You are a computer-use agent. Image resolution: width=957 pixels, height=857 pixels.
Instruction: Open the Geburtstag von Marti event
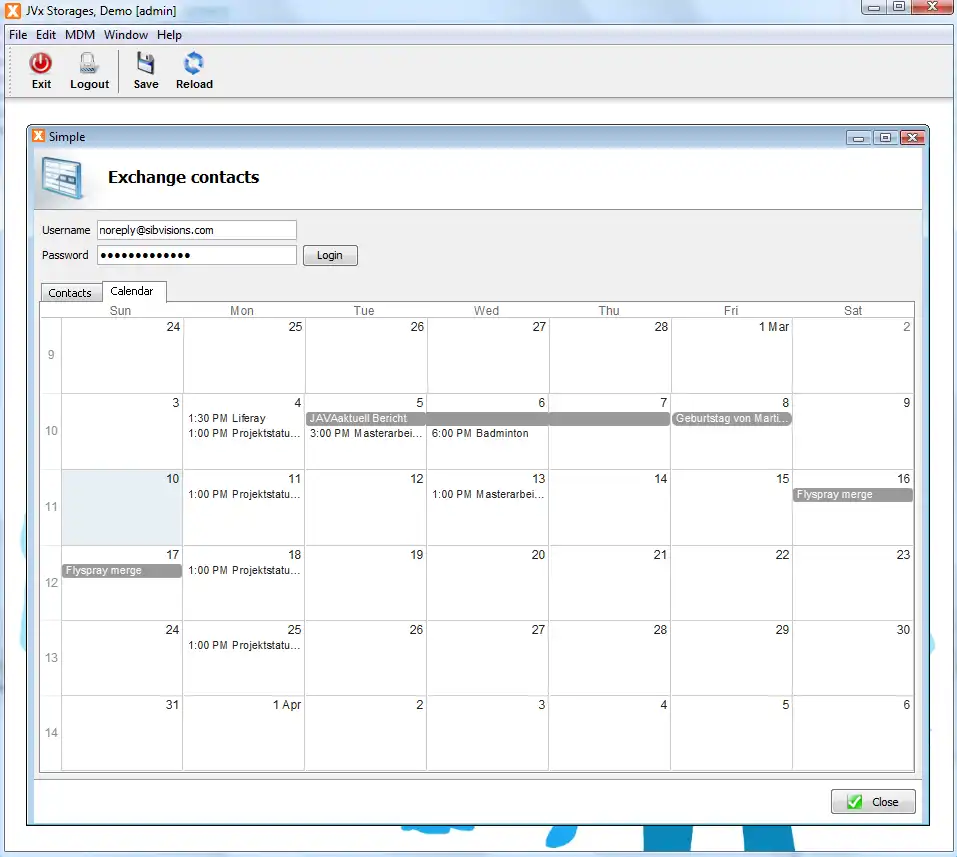pyautogui.click(x=731, y=419)
